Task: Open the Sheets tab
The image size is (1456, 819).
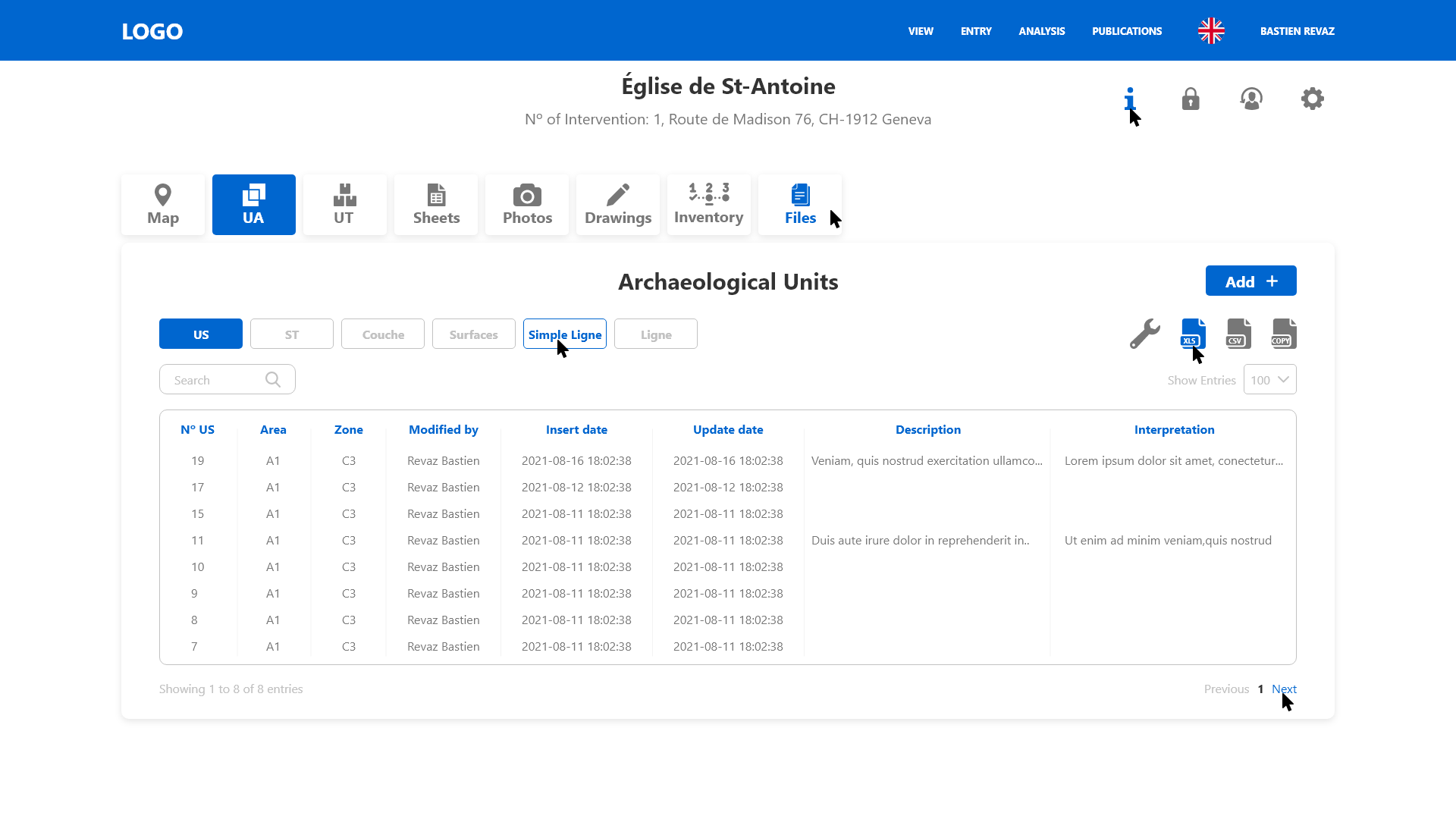Action: [x=436, y=205]
